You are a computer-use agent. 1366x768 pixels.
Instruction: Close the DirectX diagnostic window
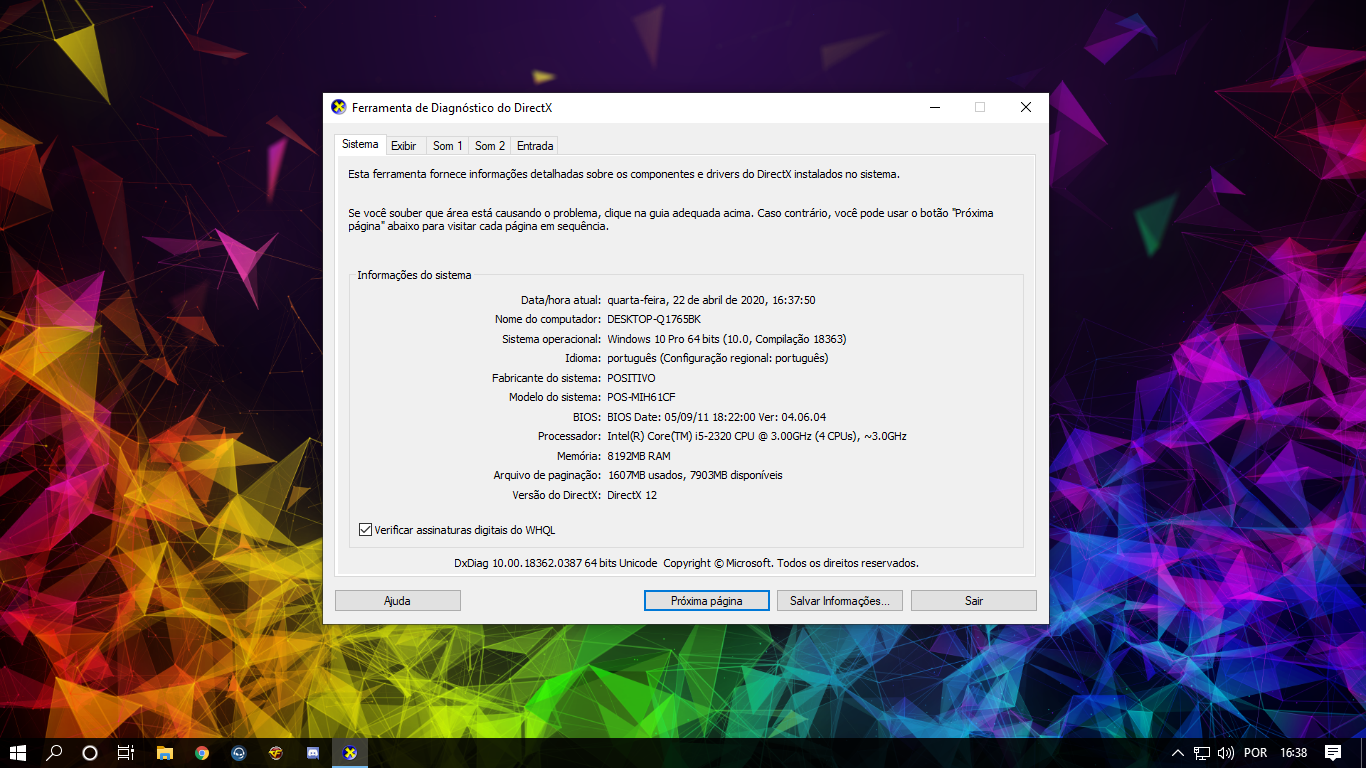[1026, 107]
